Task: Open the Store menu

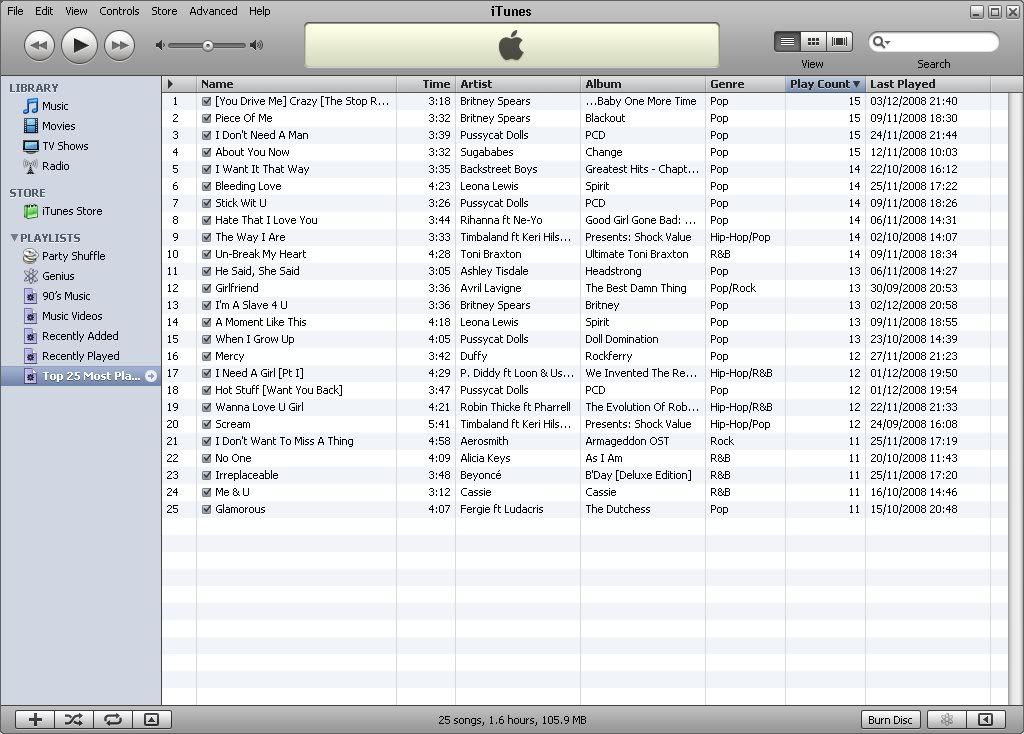Action: pyautogui.click(x=164, y=11)
